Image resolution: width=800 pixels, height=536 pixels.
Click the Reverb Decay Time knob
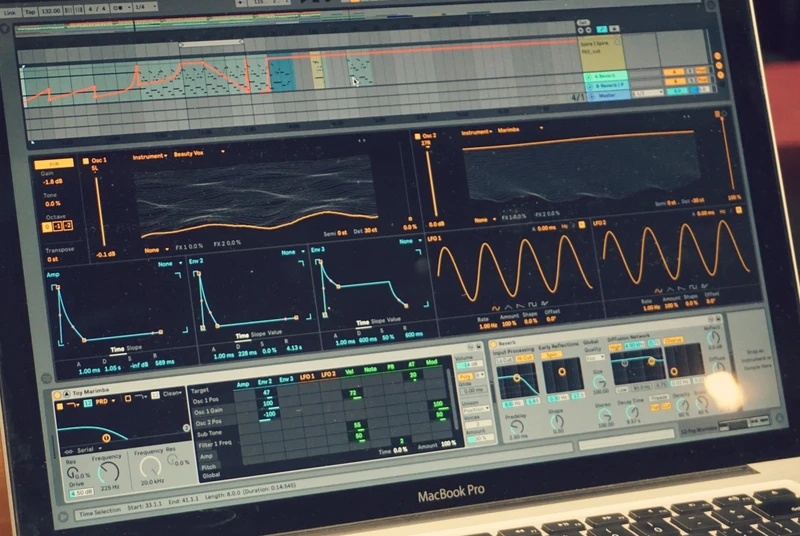coord(633,412)
